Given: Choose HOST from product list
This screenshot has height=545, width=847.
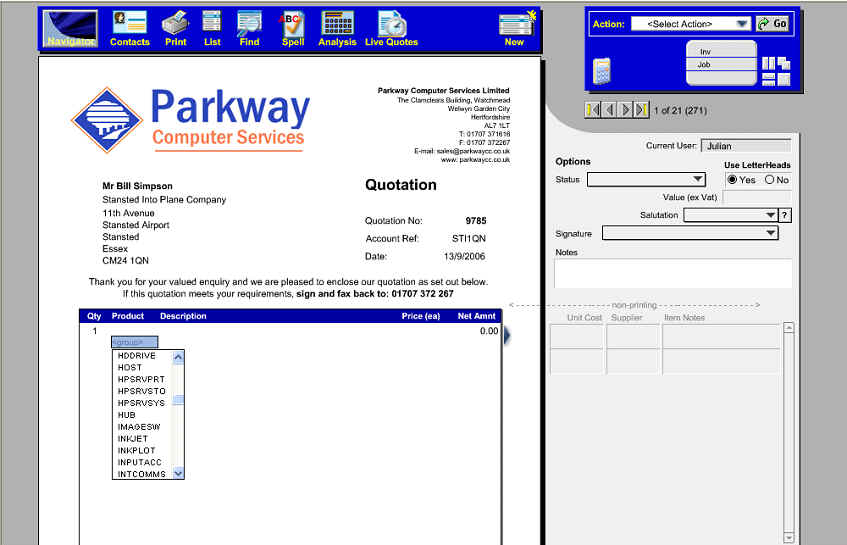Looking at the screenshot, I should click(x=130, y=368).
